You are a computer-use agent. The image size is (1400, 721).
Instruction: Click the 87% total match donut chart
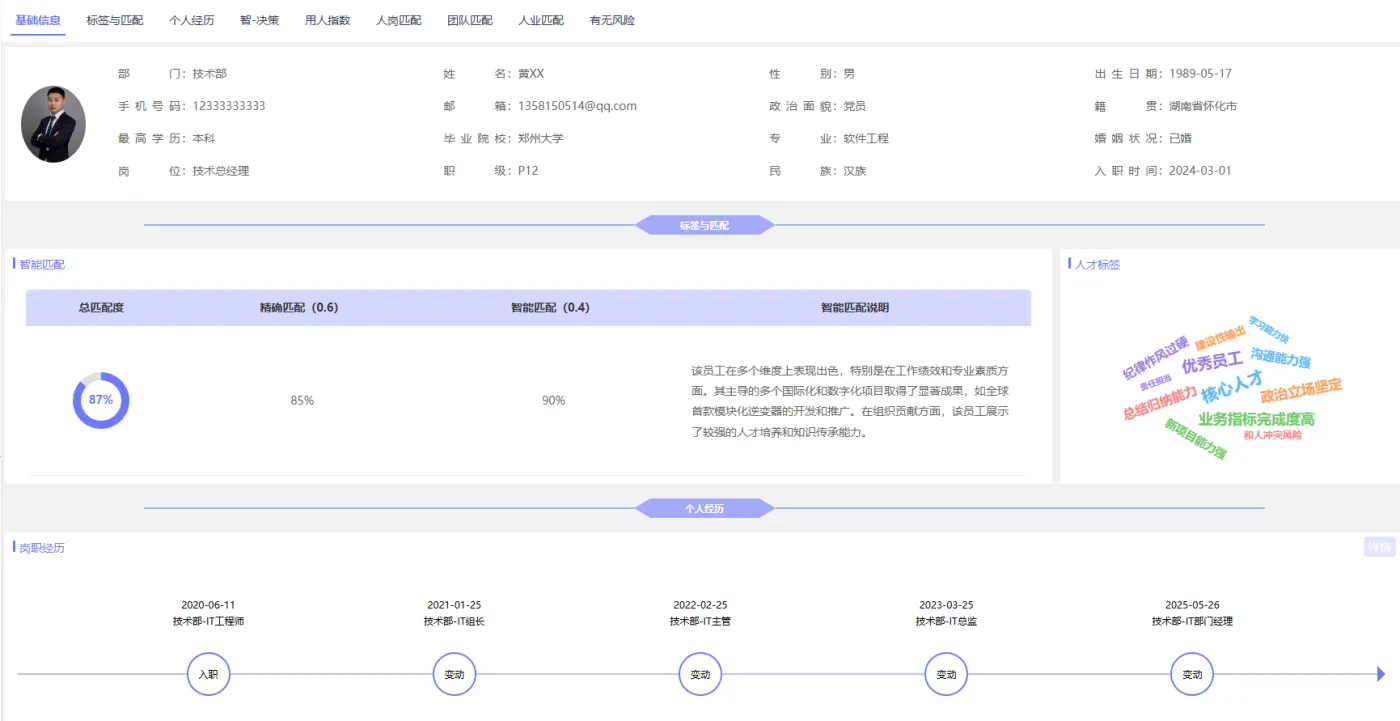click(x=101, y=400)
